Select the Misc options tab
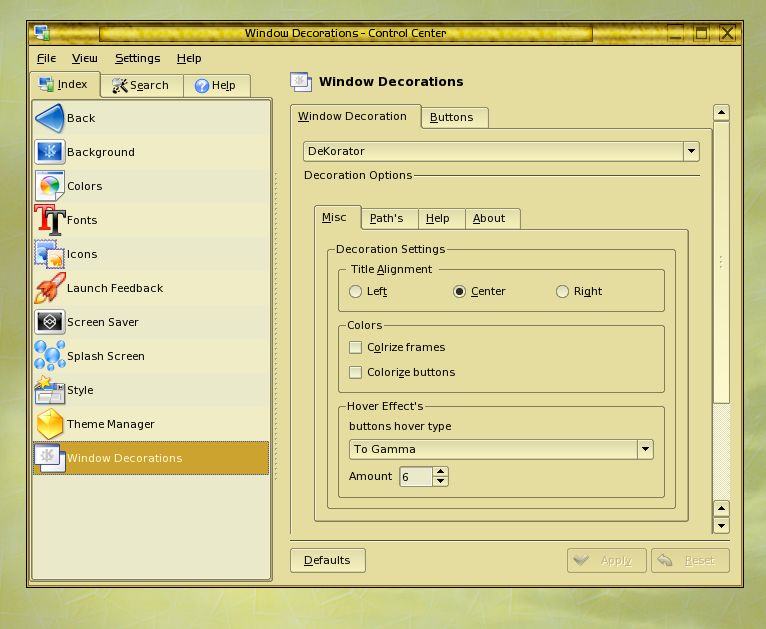This screenshot has width=766, height=629. coord(338,218)
